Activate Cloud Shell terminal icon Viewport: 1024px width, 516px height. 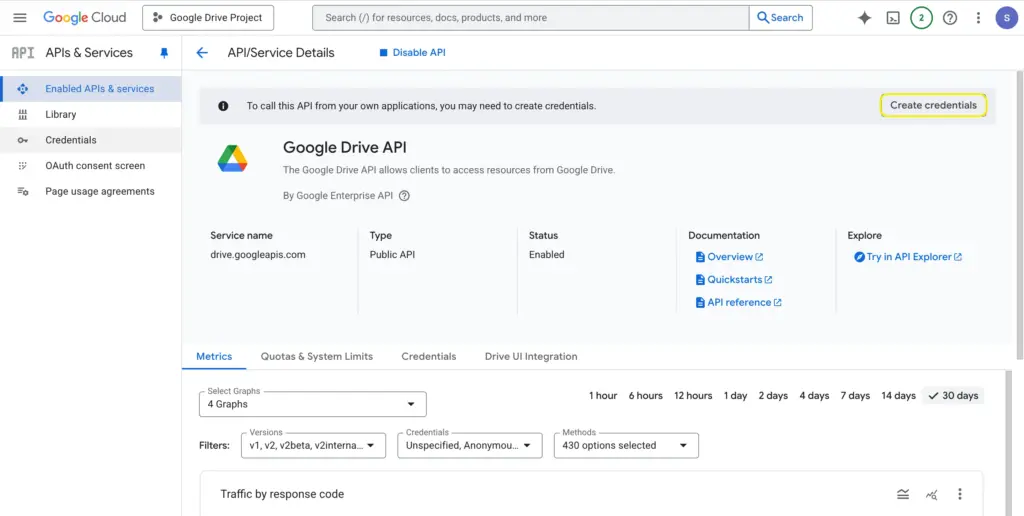tap(893, 18)
